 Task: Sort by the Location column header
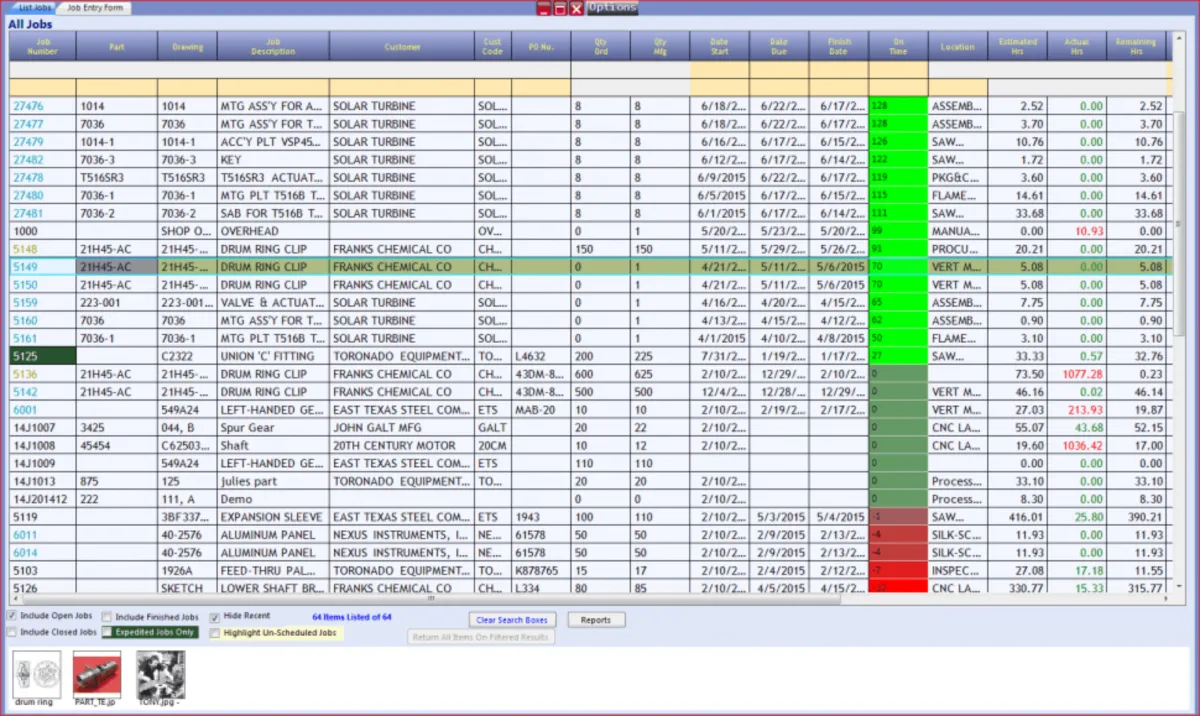pos(958,46)
